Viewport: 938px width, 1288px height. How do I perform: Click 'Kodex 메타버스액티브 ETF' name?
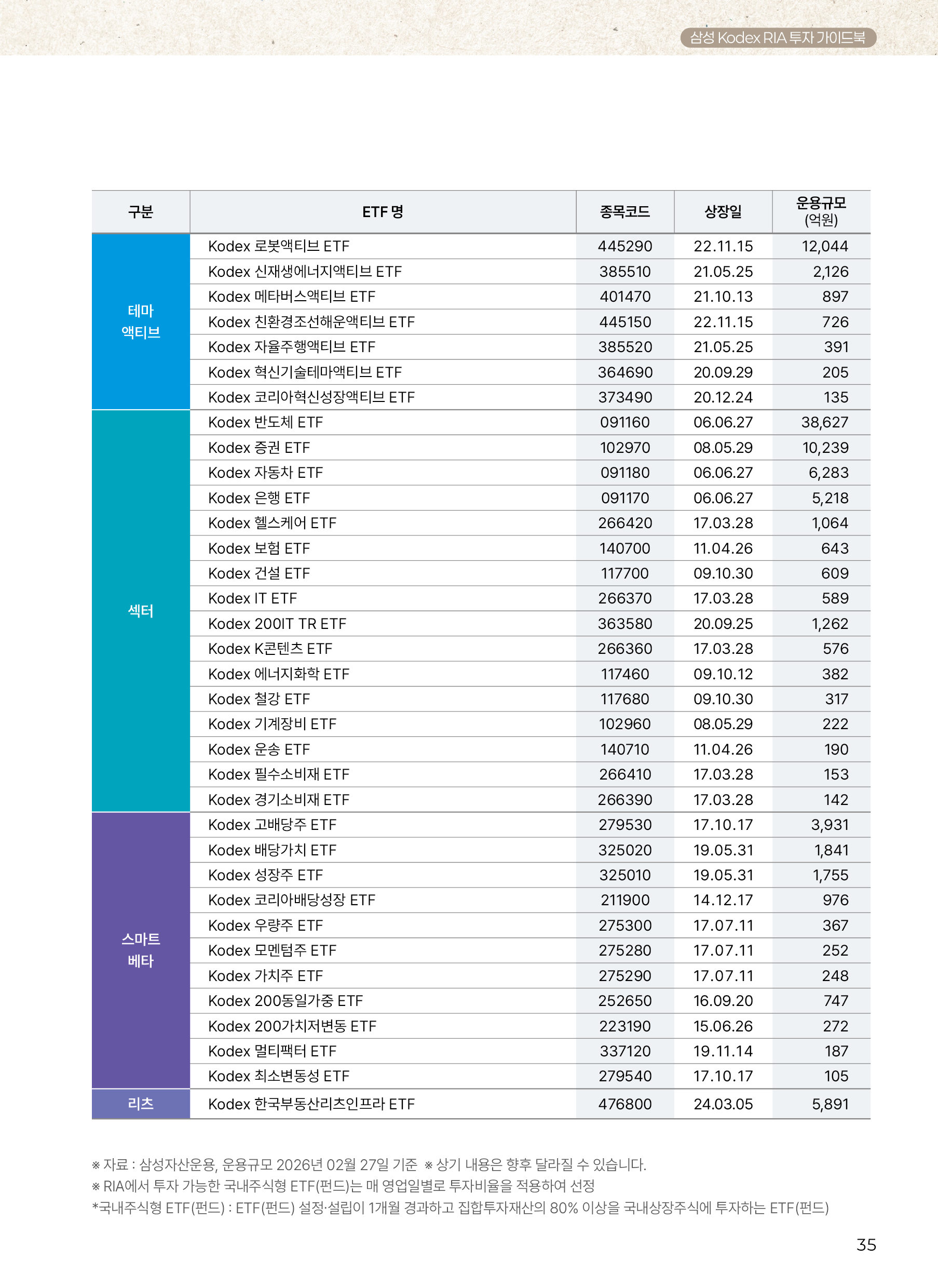pos(292,297)
